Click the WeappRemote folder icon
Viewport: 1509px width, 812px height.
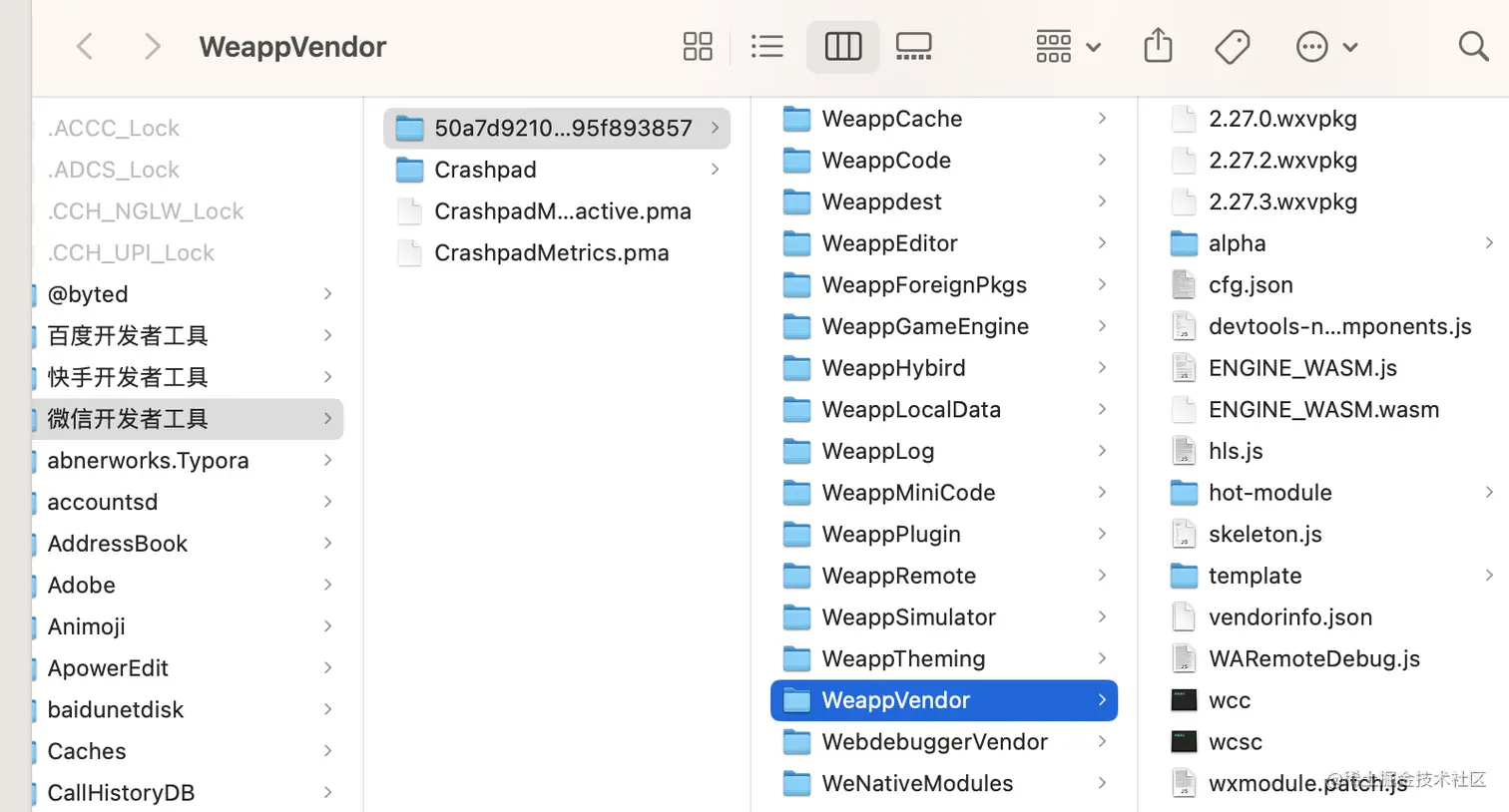[x=796, y=576]
